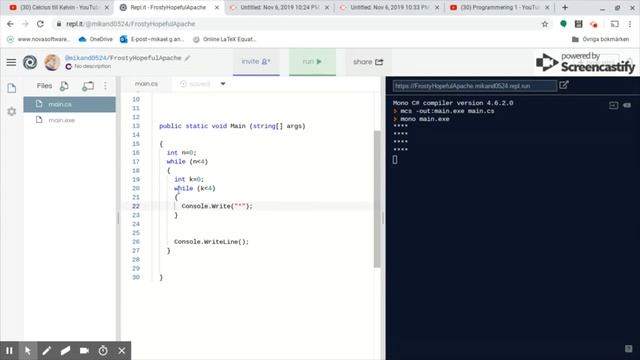Open the OneDrive bookmark
The image size is (640, 360).
tap(96, 39)
